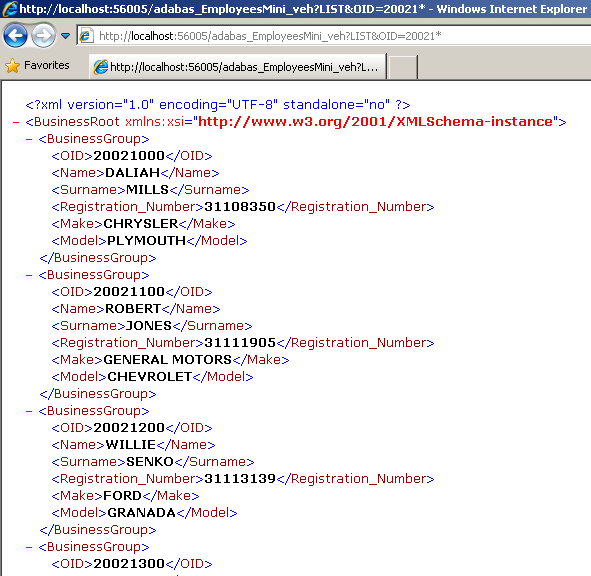Collapse the BusinessGroup with OID 20021000
591x576 pixels.
coord(29,139)
